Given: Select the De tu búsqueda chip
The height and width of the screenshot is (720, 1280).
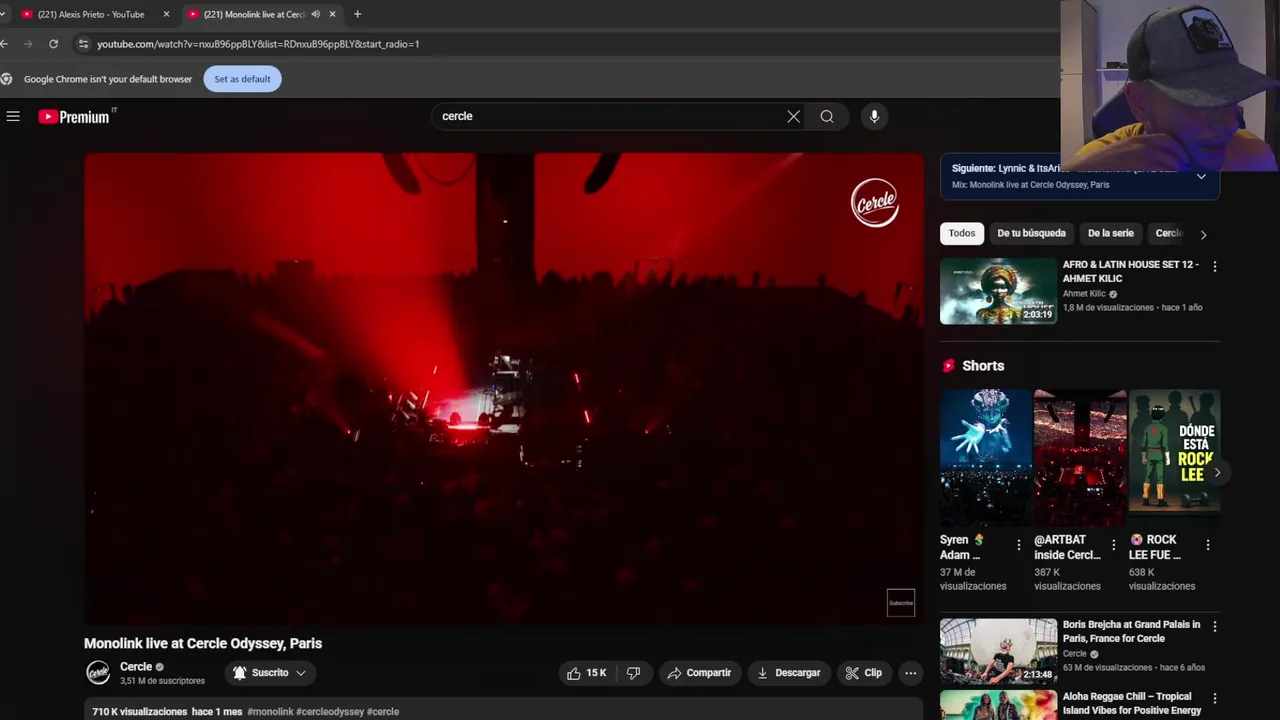Looking at the screenshot, I should pyautogui.click(x=1031, y=233).
